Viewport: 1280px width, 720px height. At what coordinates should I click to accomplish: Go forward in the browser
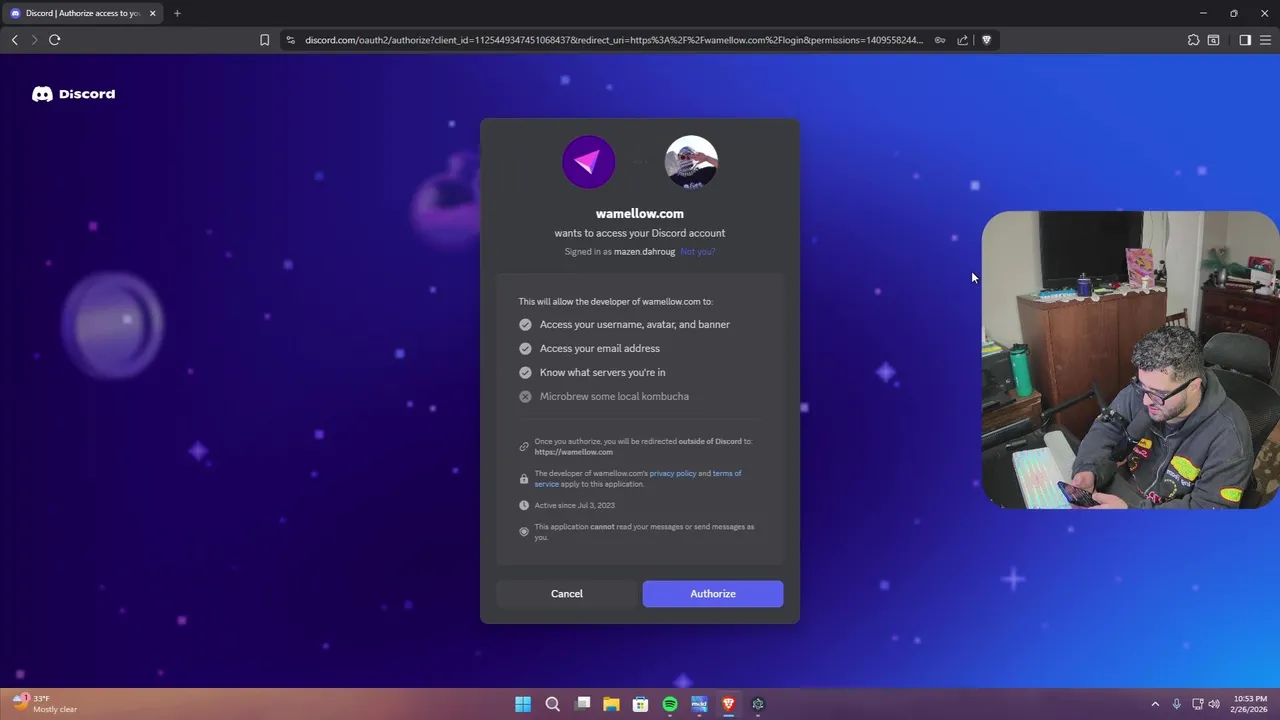(34, 40)
